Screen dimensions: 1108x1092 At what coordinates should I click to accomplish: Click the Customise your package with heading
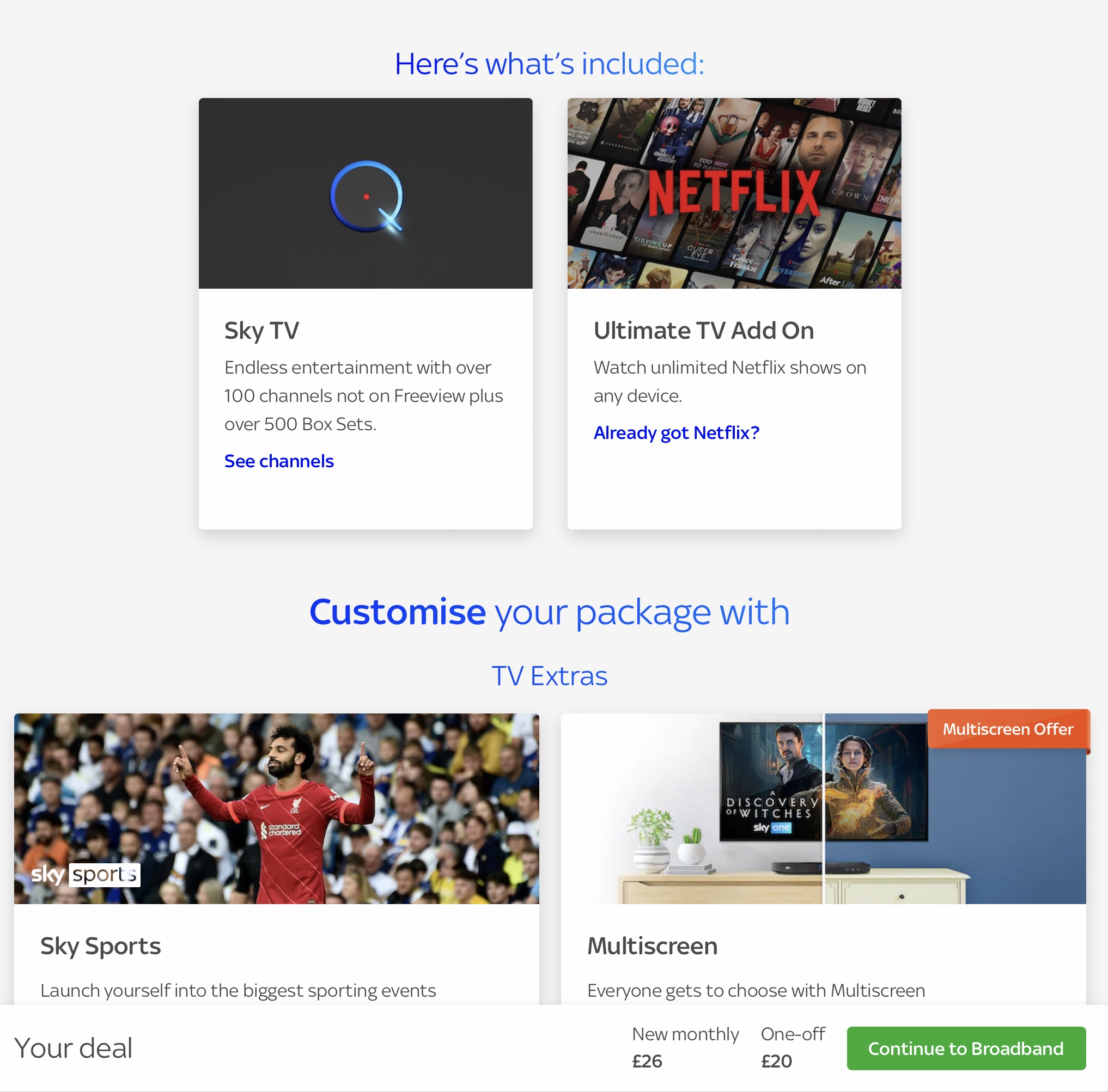(550, 612)
